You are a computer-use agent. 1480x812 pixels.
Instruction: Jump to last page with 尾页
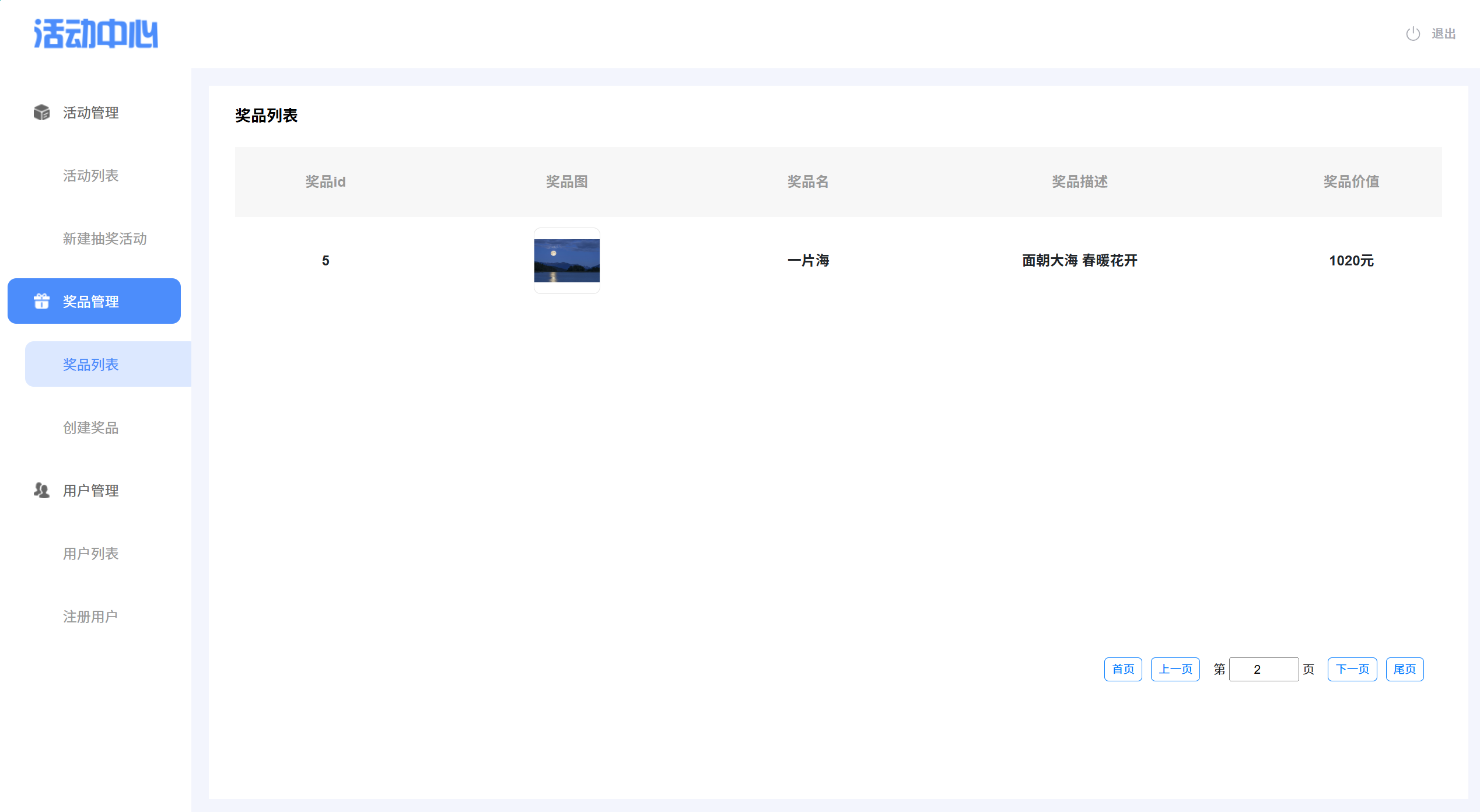(1404, 669)
